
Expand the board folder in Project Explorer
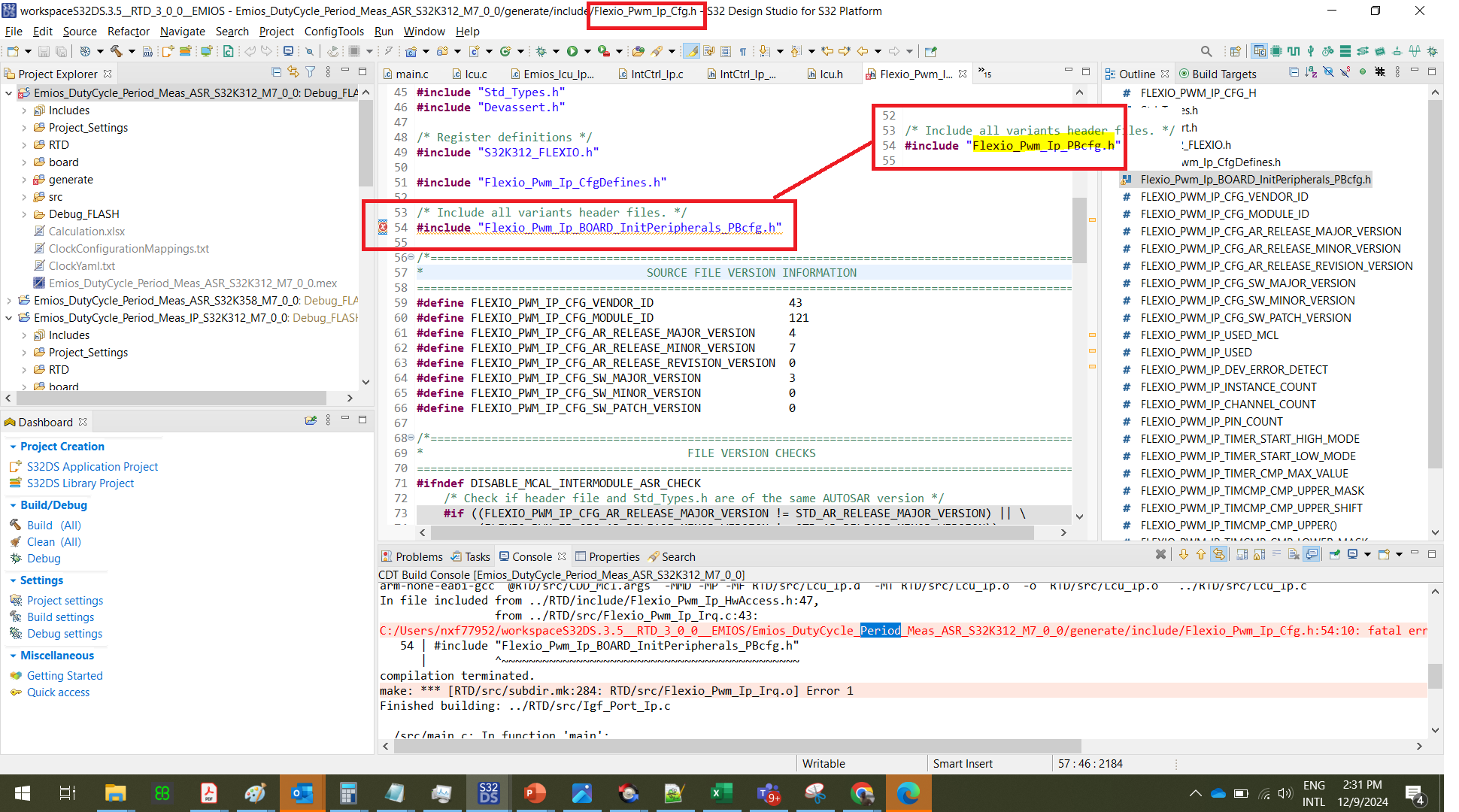point(24,162)
